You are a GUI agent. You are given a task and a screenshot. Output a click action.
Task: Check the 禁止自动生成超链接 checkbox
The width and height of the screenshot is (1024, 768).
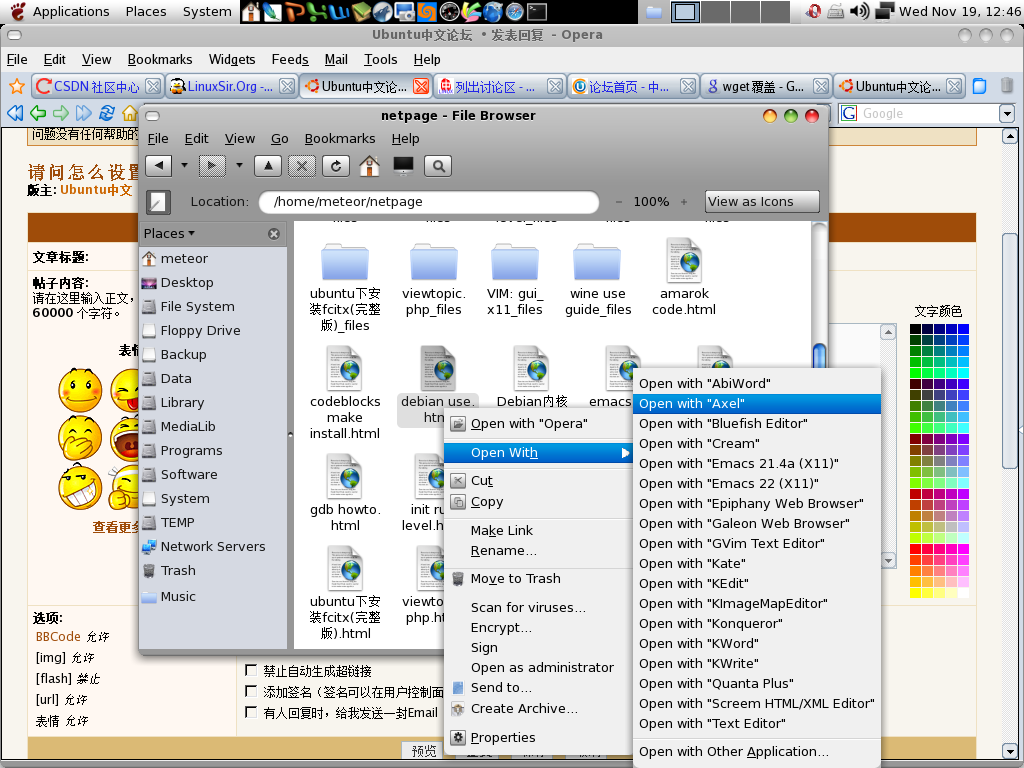250,670
